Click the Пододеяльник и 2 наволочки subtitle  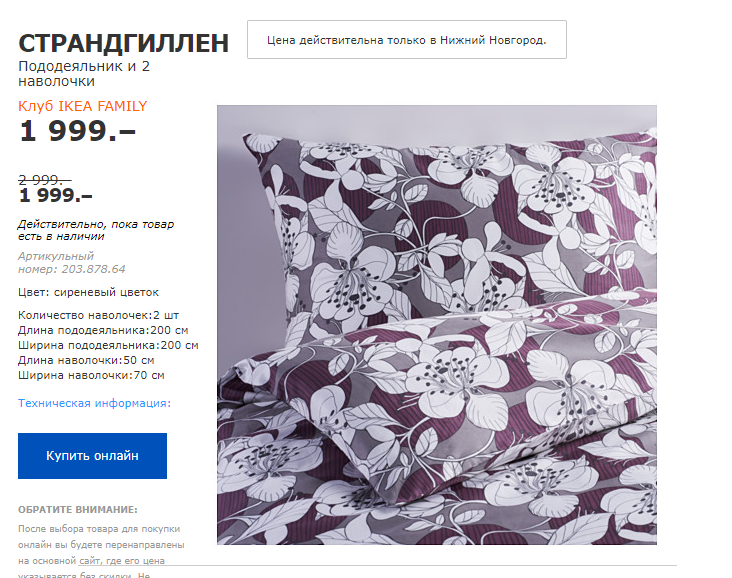(84, 74)
